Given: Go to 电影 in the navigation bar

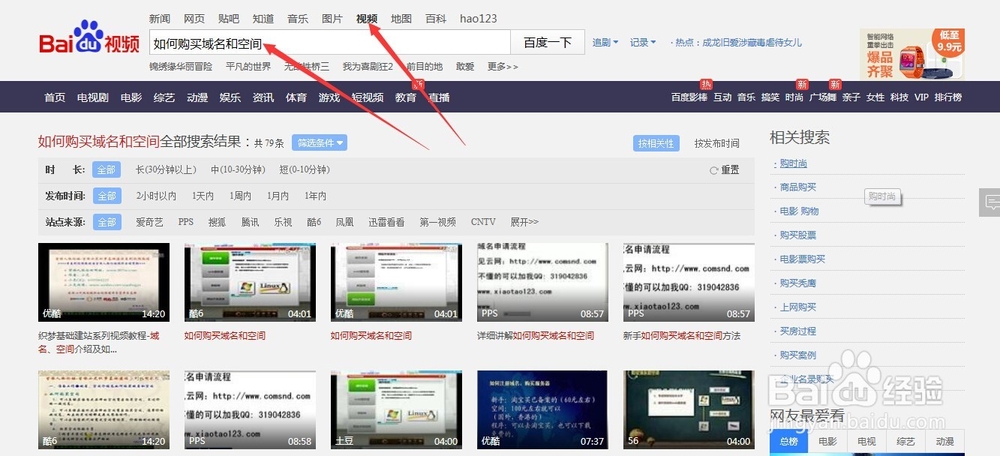Looking at the screenshot, I should [131, 98].
